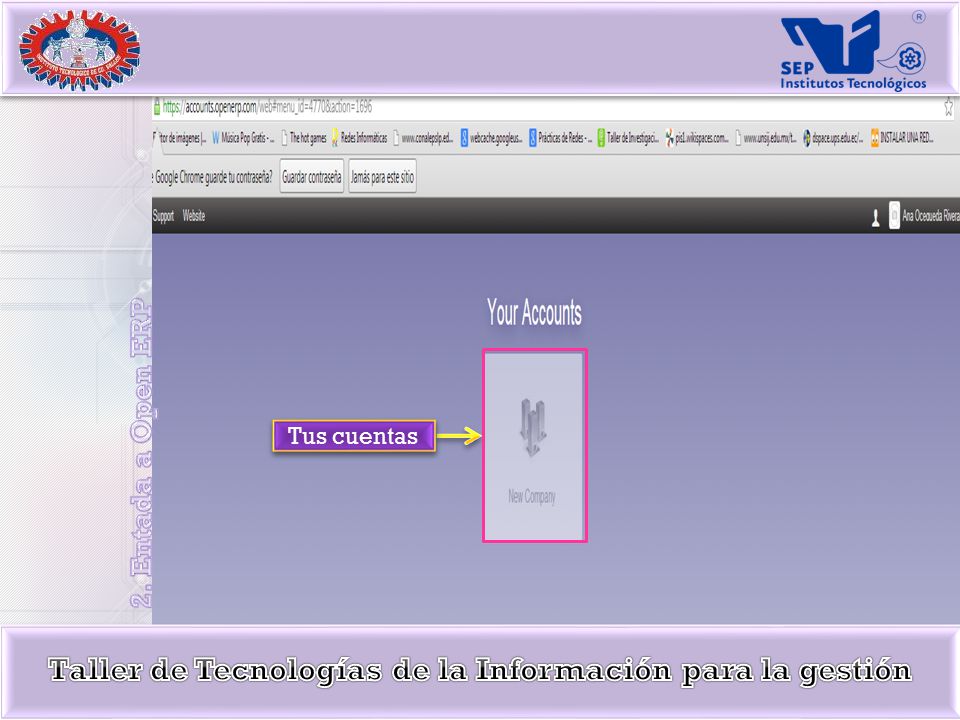Open the Support menu item
960x720 pixels.
click(163, 216)
